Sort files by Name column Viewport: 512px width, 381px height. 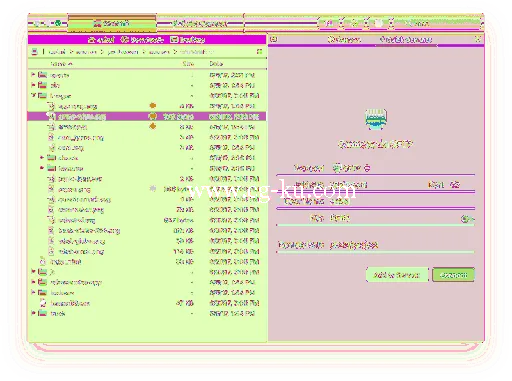(x=61, y=63)
